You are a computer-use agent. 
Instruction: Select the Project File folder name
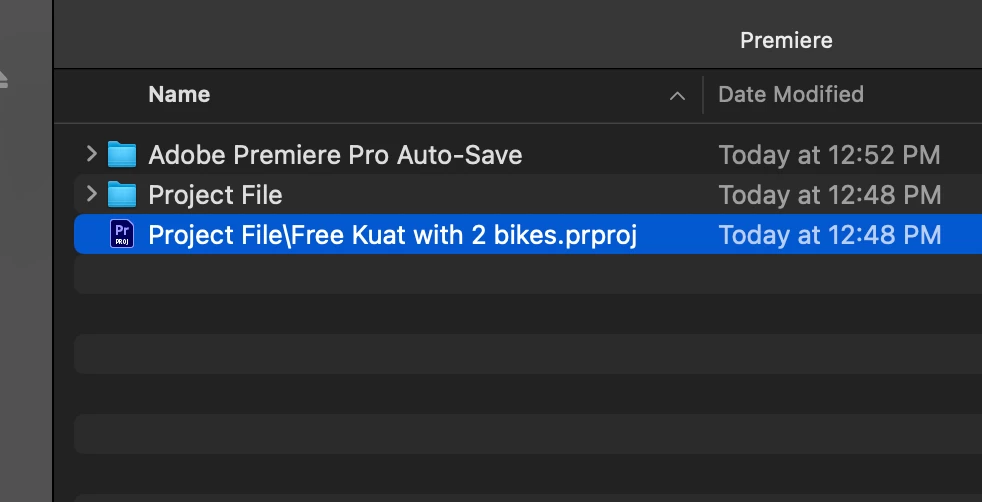(x=215, y=195)
